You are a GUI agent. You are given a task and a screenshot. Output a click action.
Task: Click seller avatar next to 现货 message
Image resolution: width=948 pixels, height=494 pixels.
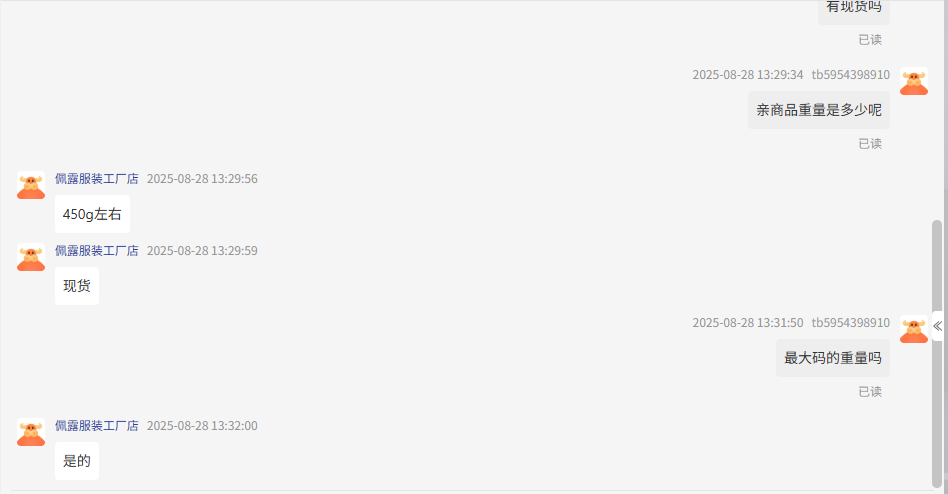point(31,257)
